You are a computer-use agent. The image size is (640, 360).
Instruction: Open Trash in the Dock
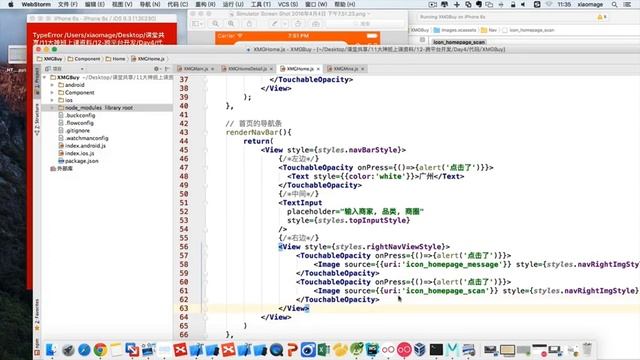587,350
